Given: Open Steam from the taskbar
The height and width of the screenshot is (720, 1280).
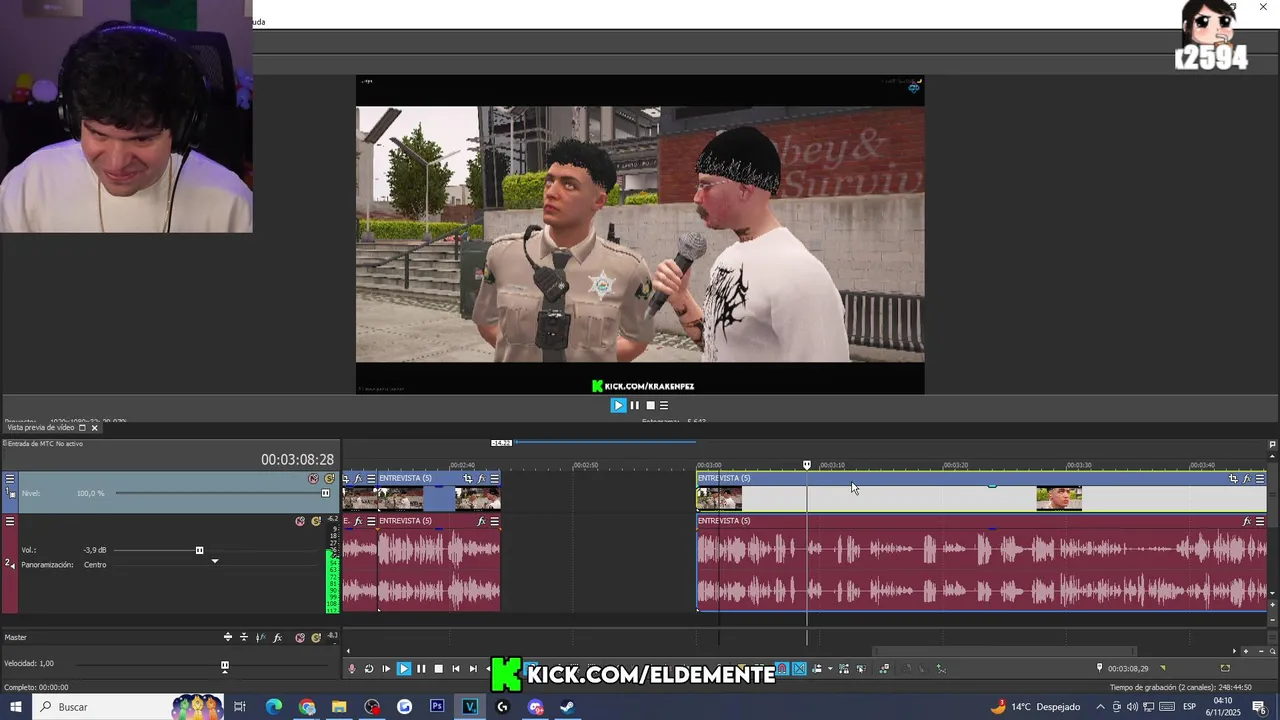Looking at the screenshot, I should (x=567, y=707).
